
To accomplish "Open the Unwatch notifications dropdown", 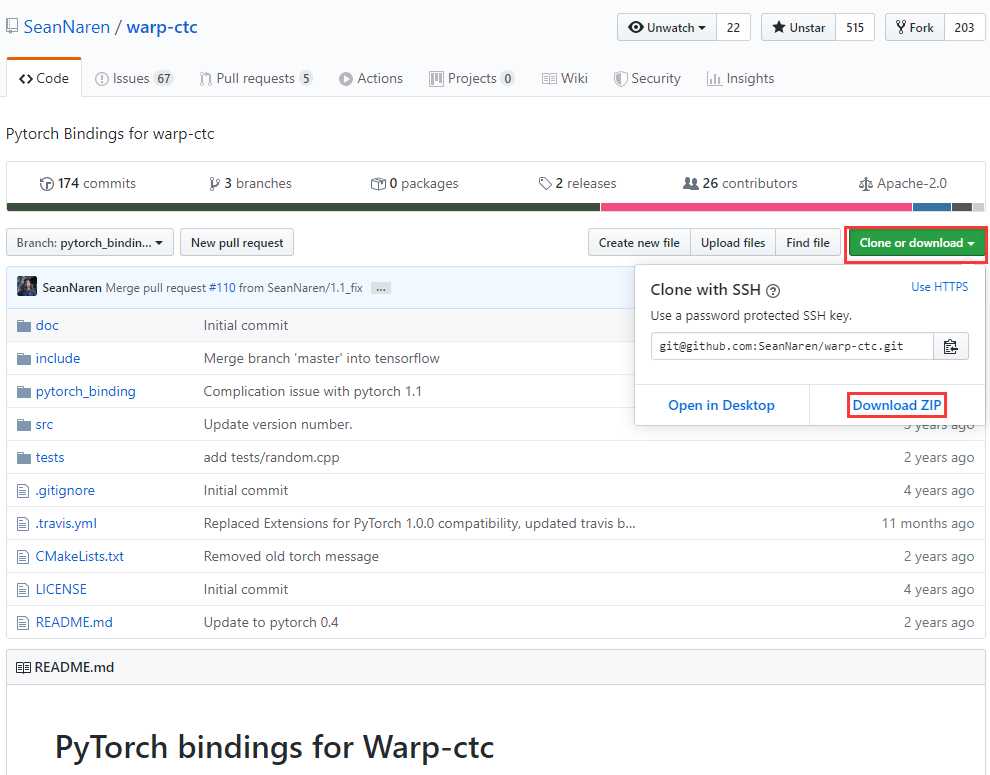I will 667,27.
